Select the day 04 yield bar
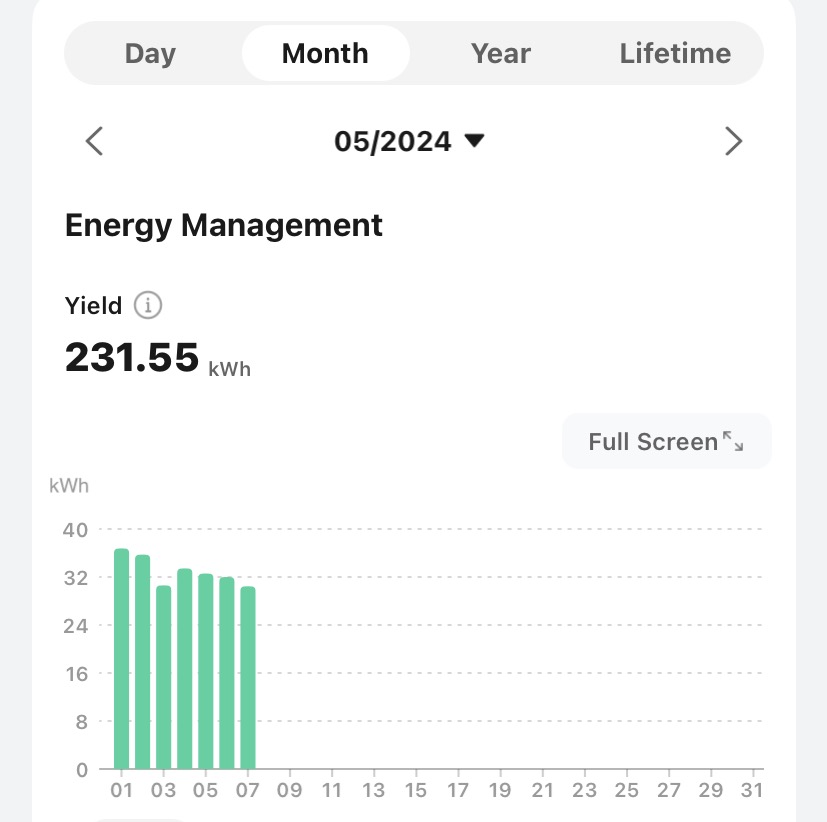 [x=184, y=670]
